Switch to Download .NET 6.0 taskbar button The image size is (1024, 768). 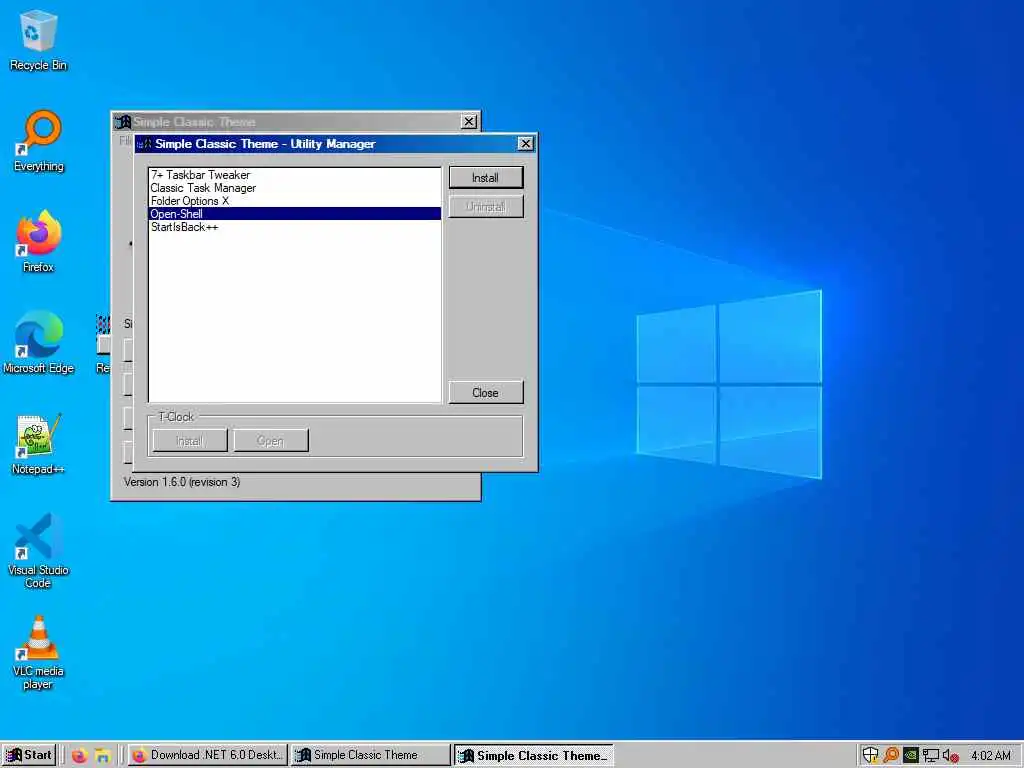tap(208, 755)
